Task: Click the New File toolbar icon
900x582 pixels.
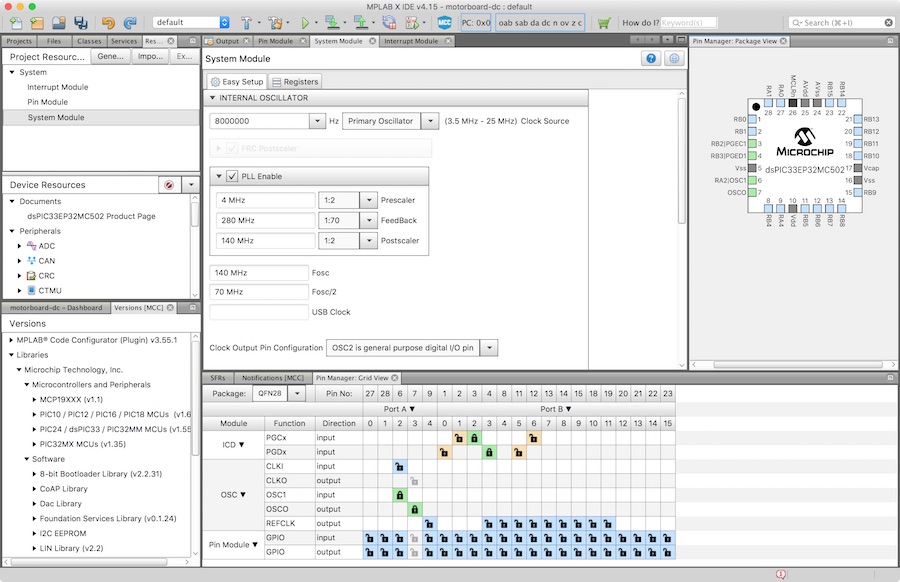Action: (16, 23)
